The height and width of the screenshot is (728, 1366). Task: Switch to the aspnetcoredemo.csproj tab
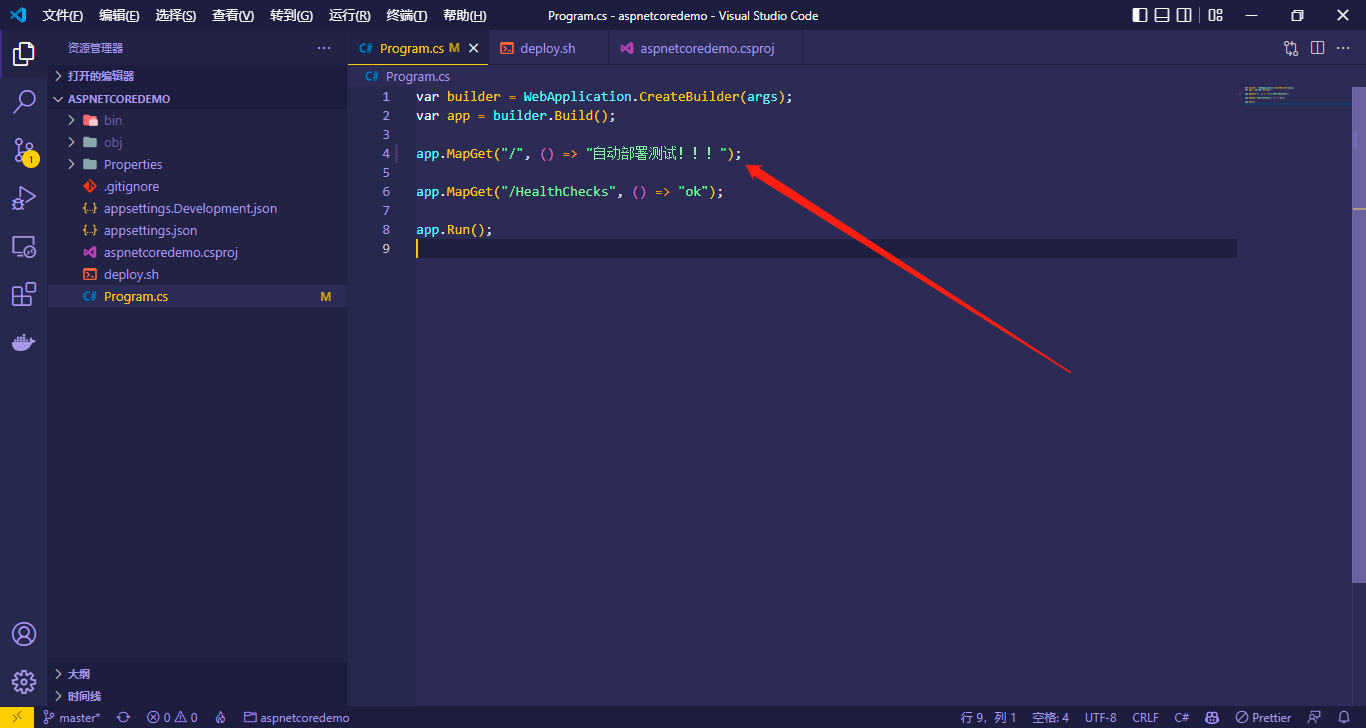(x=706, y=48)
